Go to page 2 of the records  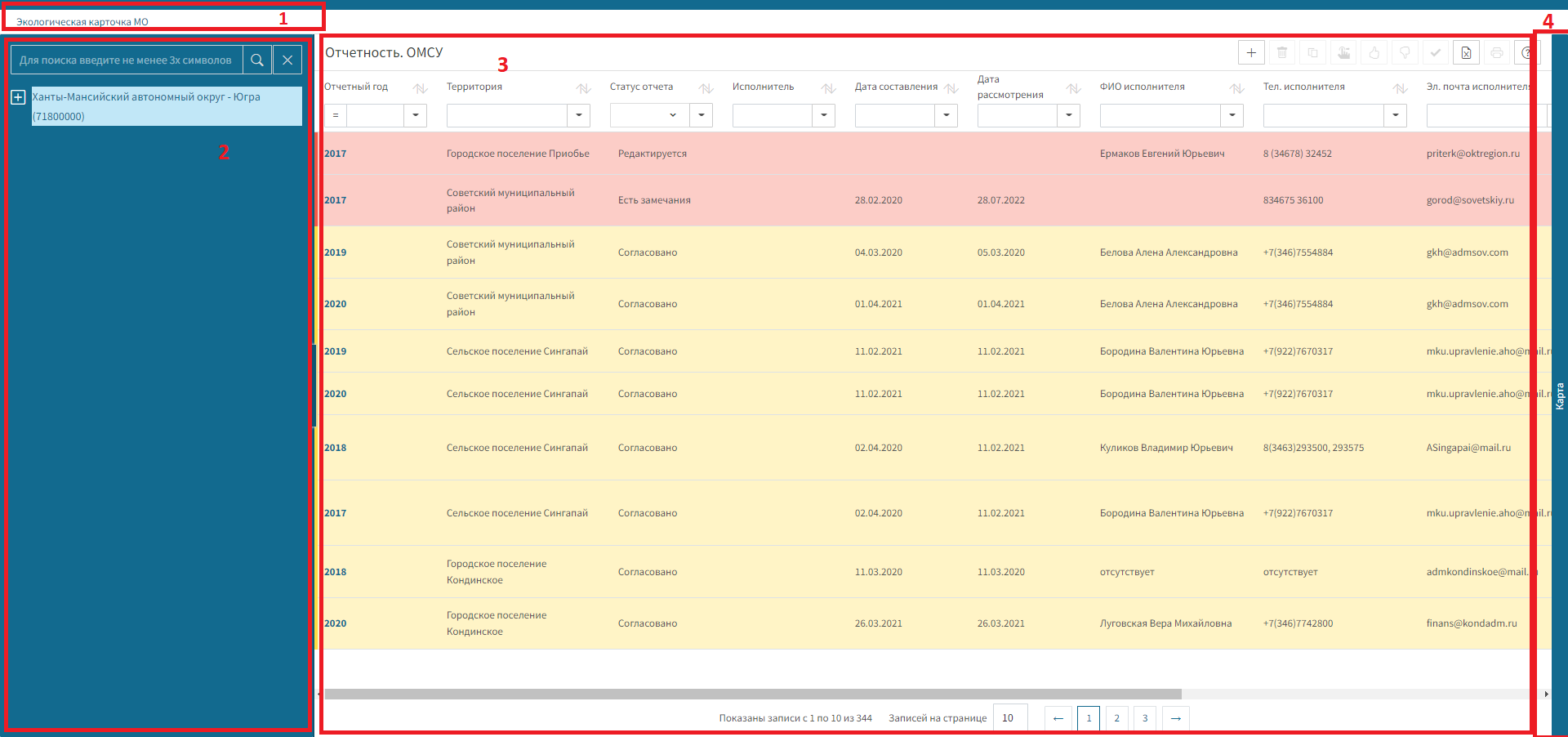1116,718
